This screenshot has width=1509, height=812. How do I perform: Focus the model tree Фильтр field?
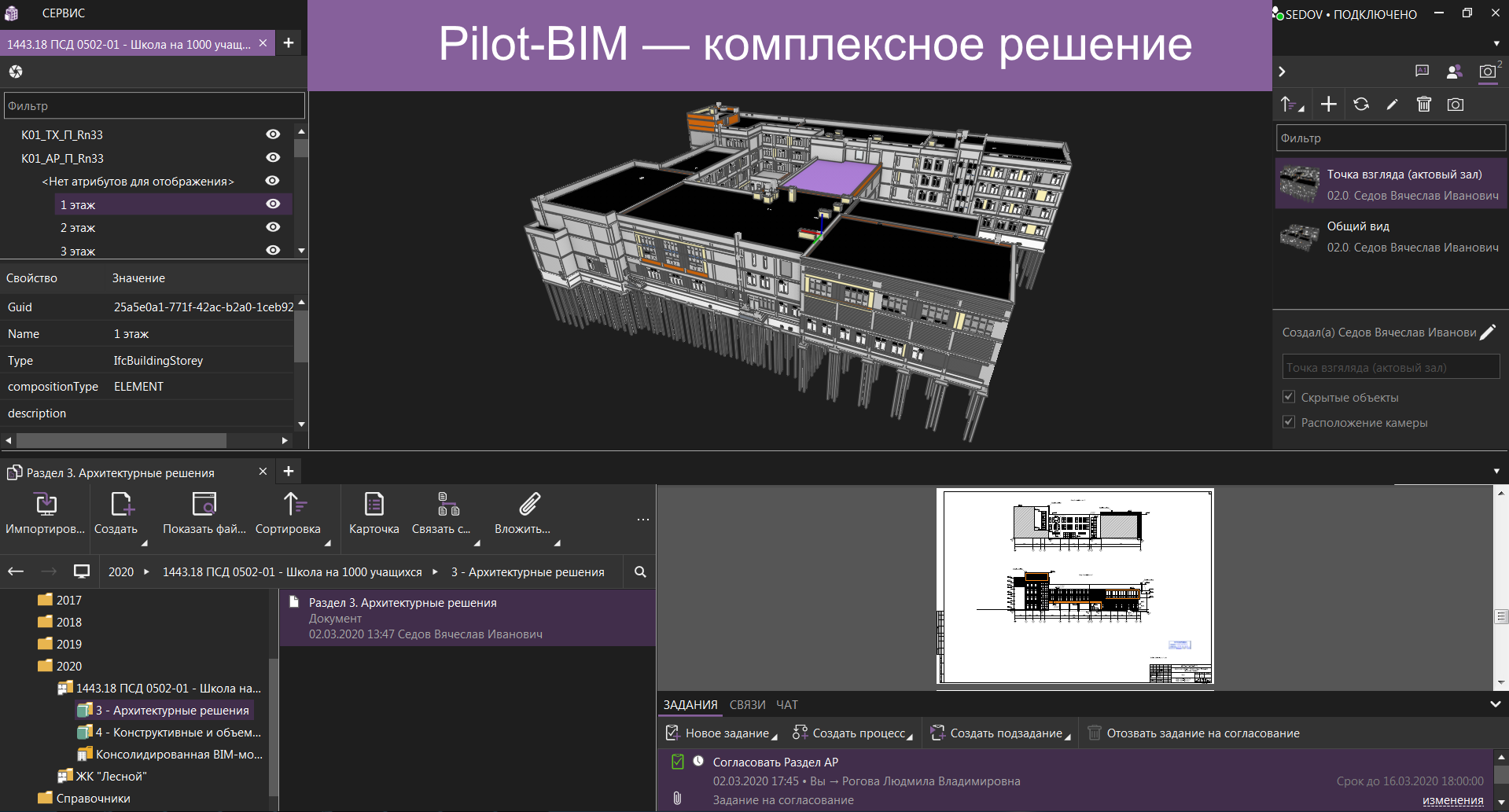[x=154, y=106]
